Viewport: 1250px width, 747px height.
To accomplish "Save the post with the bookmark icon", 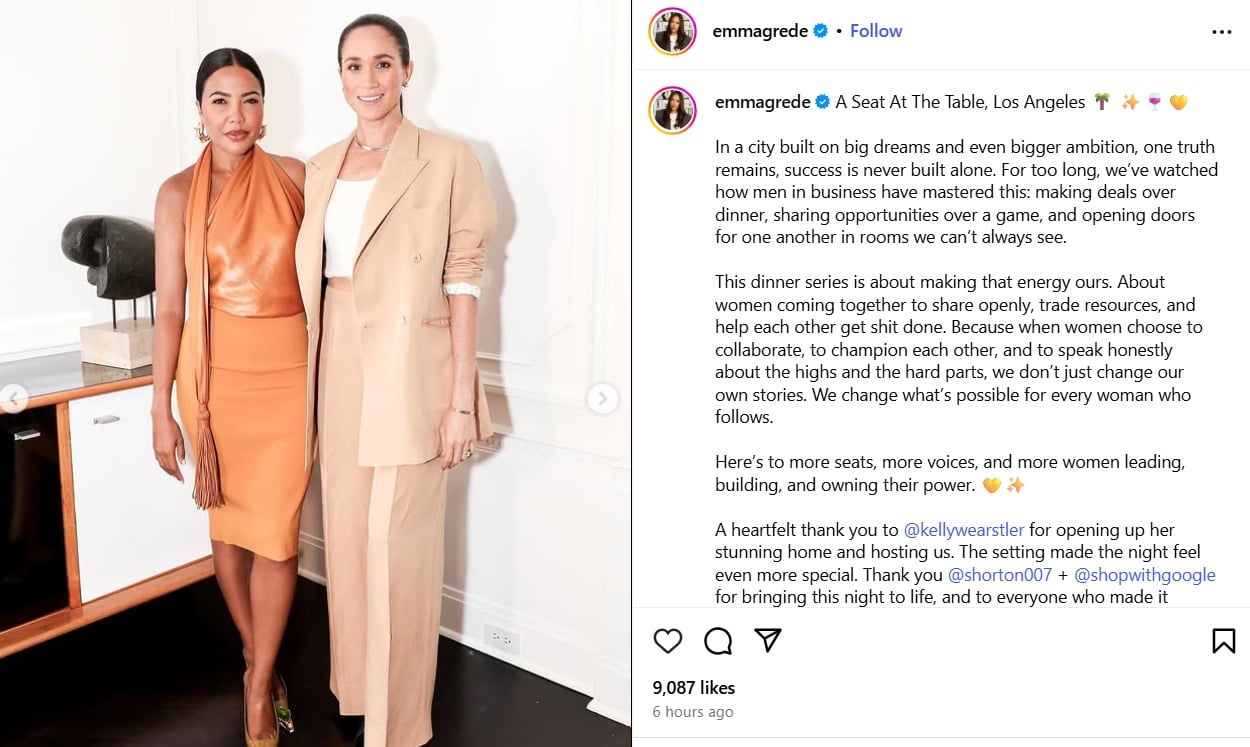I will 1223,641.
